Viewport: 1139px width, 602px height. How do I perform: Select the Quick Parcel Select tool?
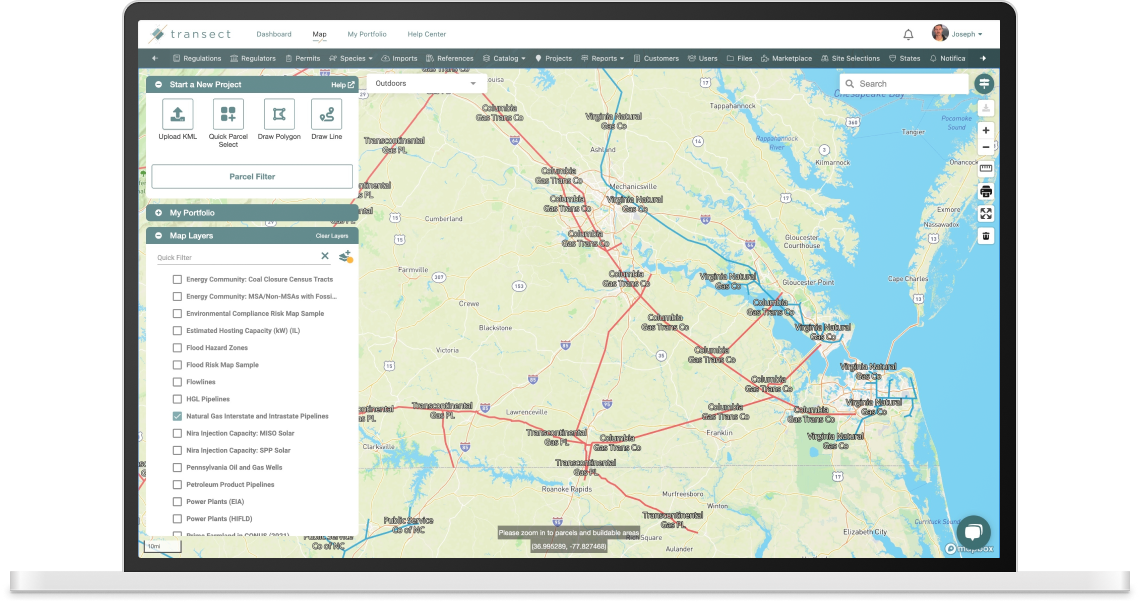[x=228, y=114]
